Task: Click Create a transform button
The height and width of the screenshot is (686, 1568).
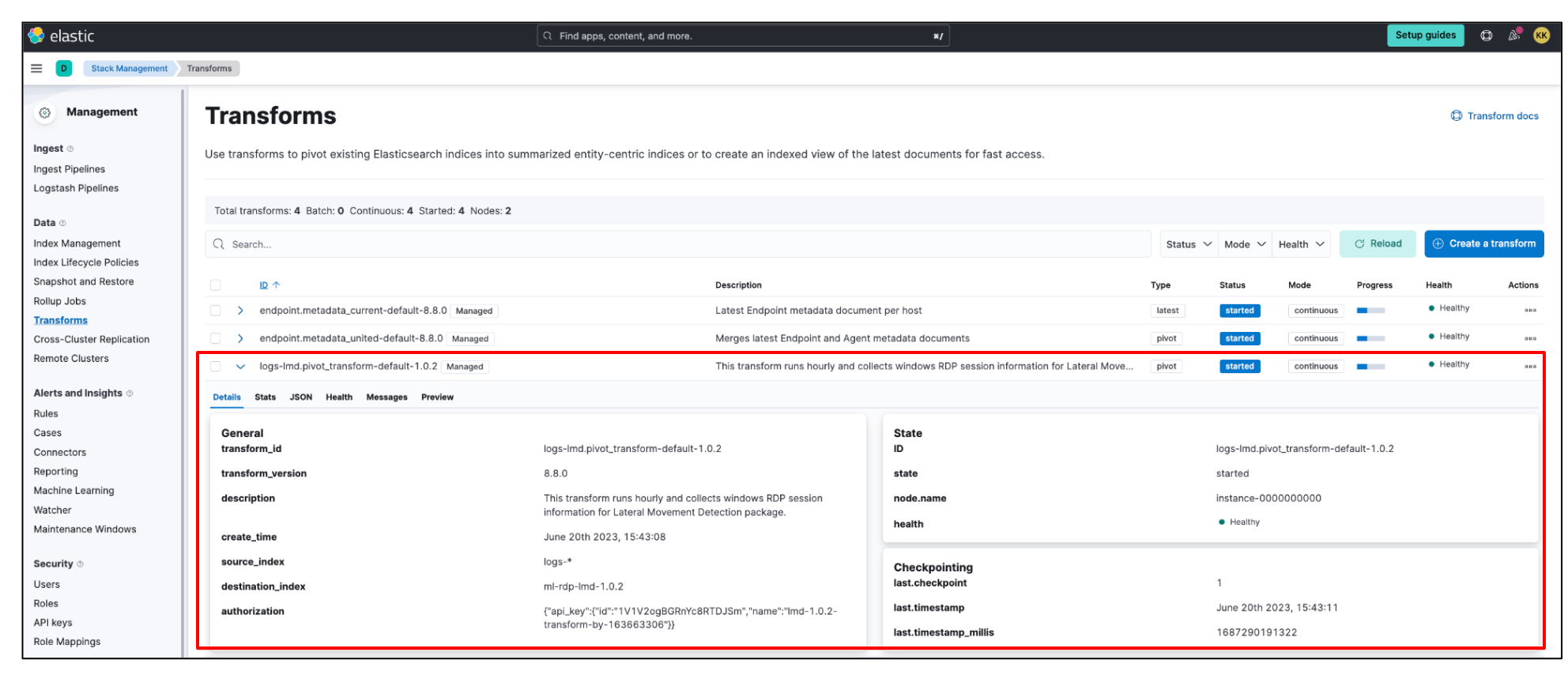Action: [x=1483, y=244]
